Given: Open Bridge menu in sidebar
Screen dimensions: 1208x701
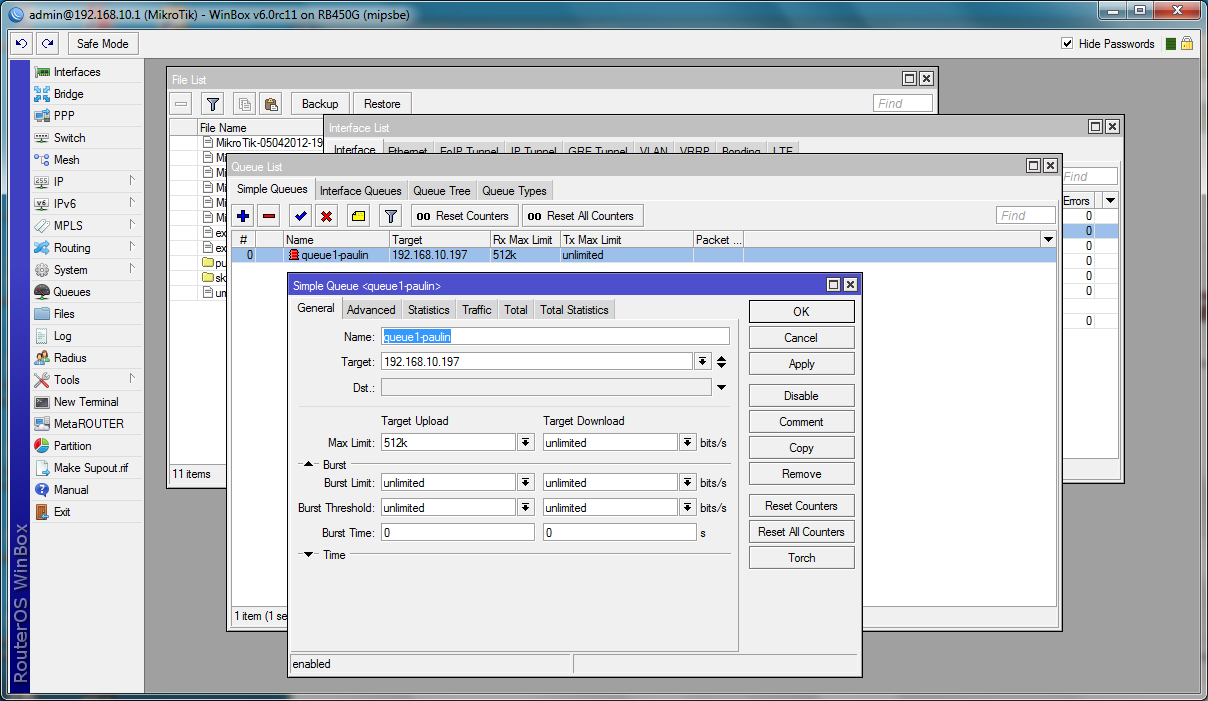Looking at the screenshot, I should 69,94.
